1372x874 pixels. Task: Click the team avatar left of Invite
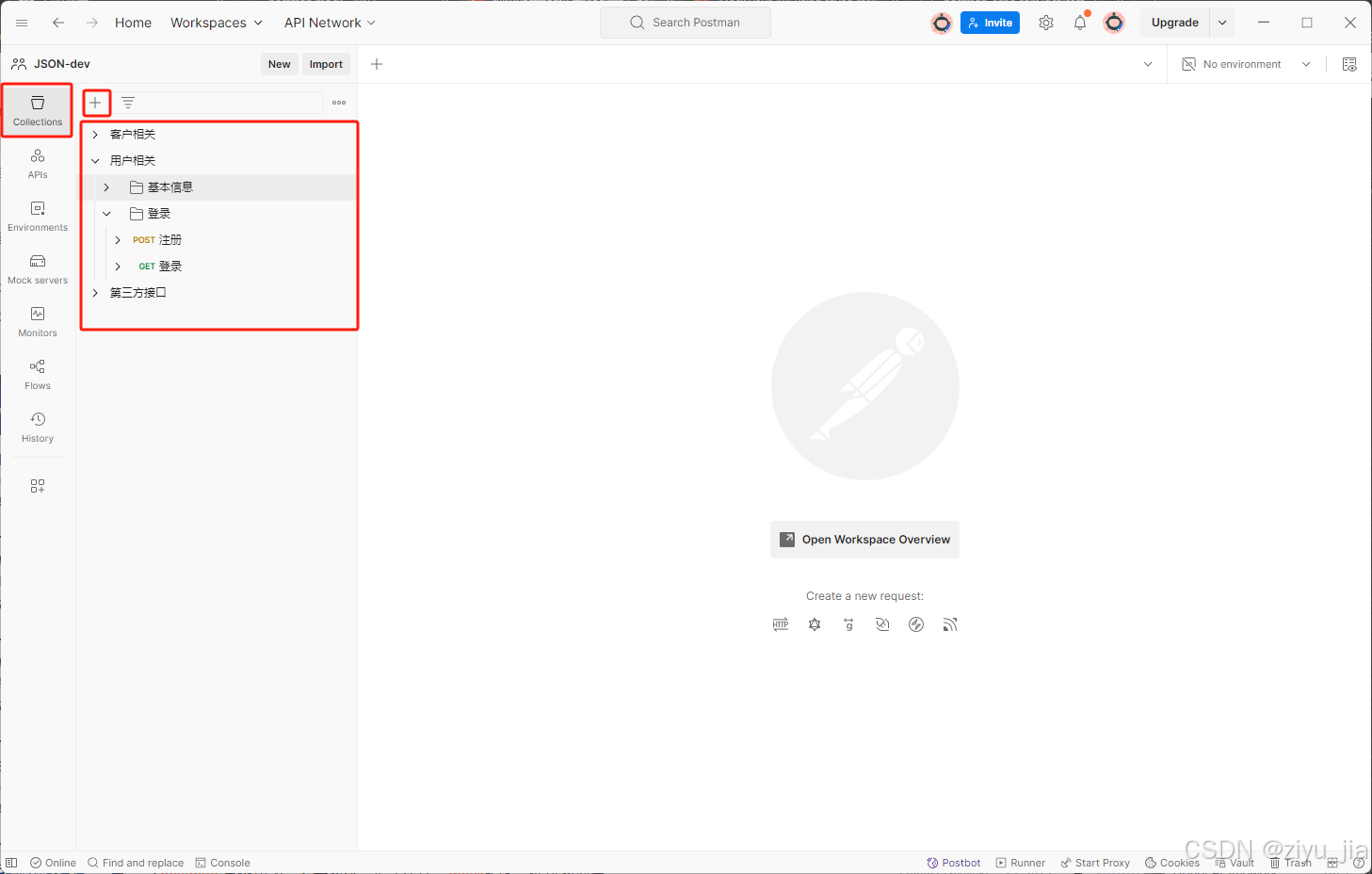coord(942,23)
